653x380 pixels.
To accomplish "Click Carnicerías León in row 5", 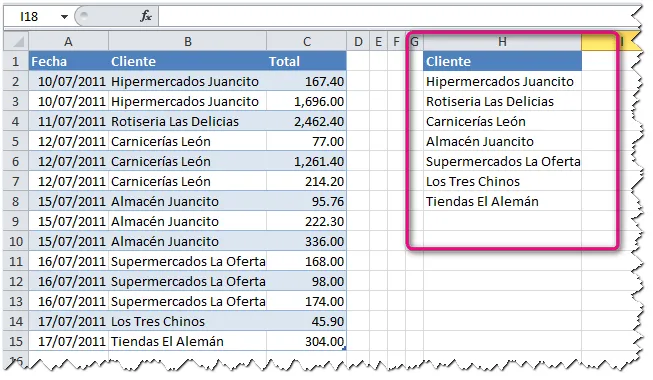I will (187, 141).
